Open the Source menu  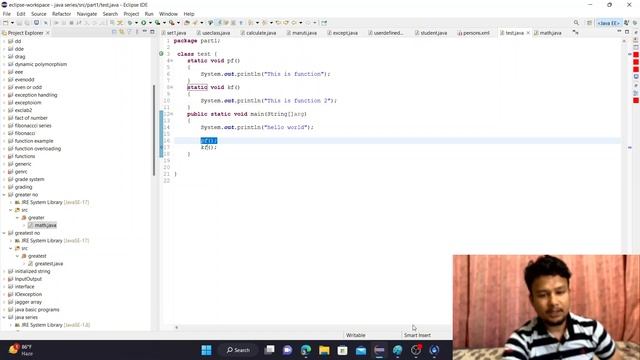pos(39,14)
